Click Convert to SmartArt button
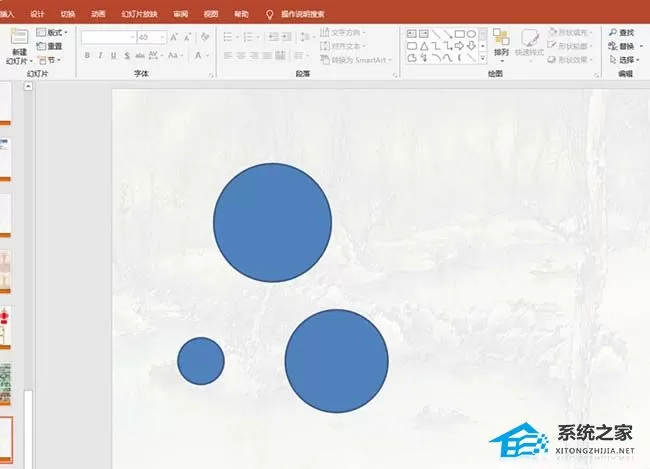This screenshot has width=650, height=469. click(356, 60)
